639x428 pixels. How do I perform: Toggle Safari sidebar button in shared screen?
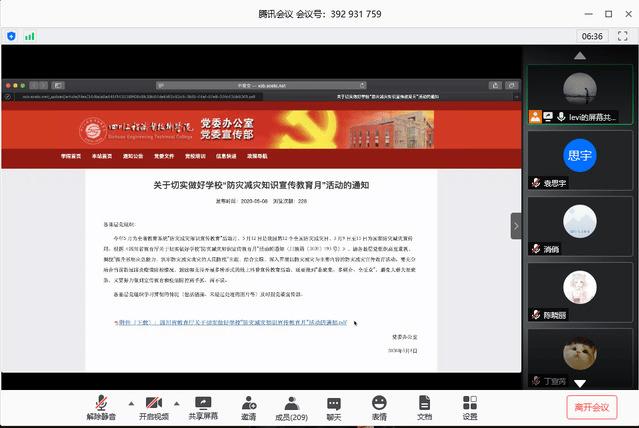[58, 85]
